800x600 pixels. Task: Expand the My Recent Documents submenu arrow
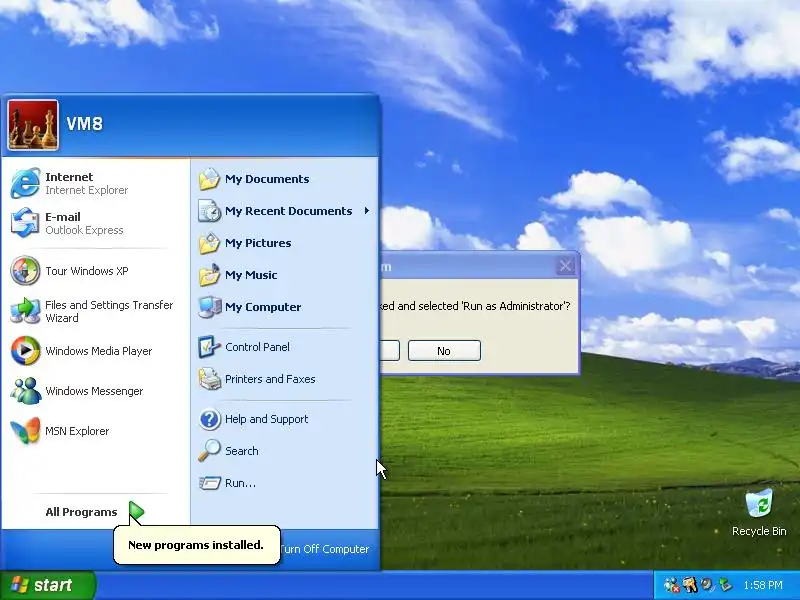coord(366,211)
